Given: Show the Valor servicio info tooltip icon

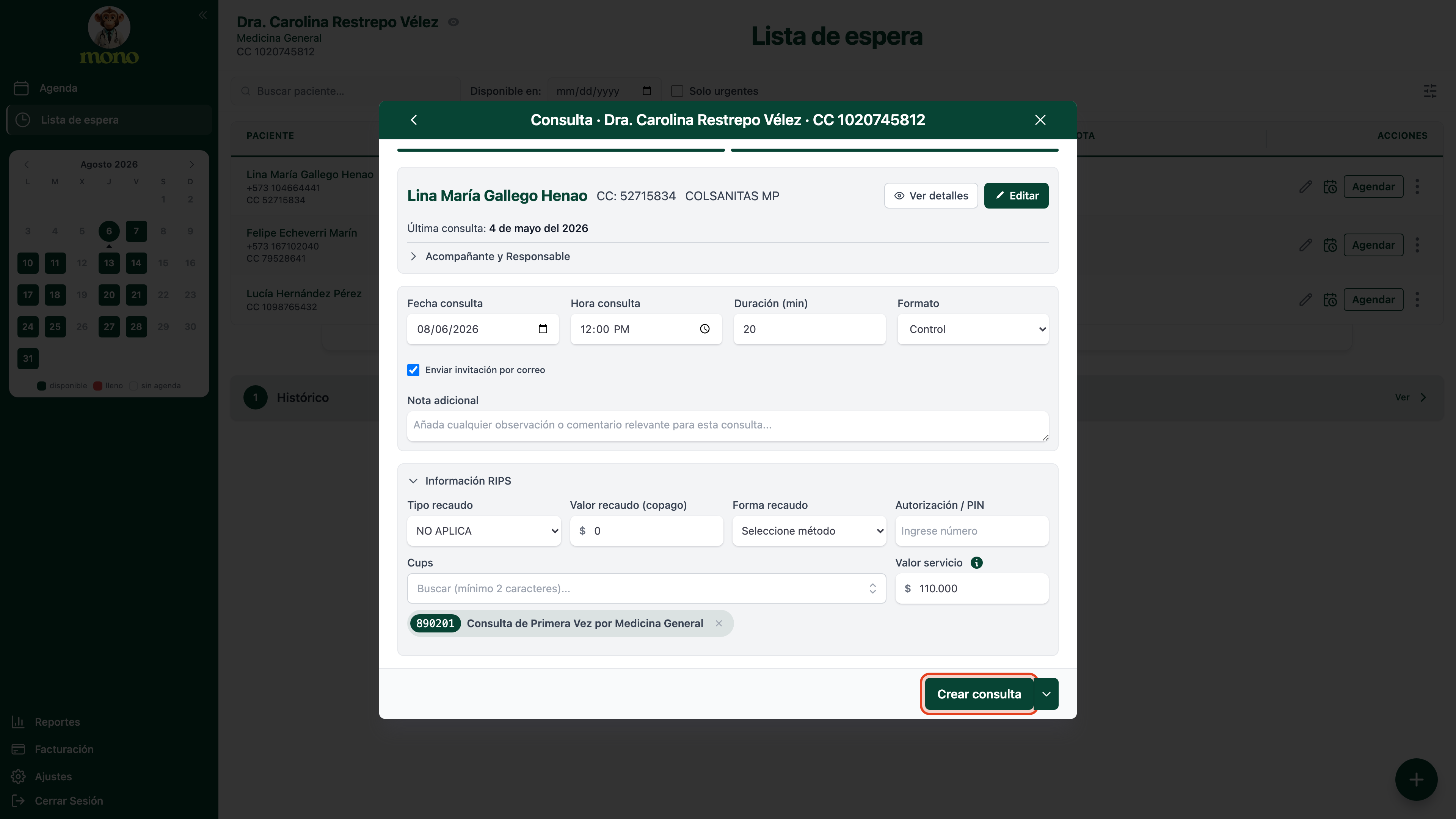Looking at the screenshot, I should (976, 563).
